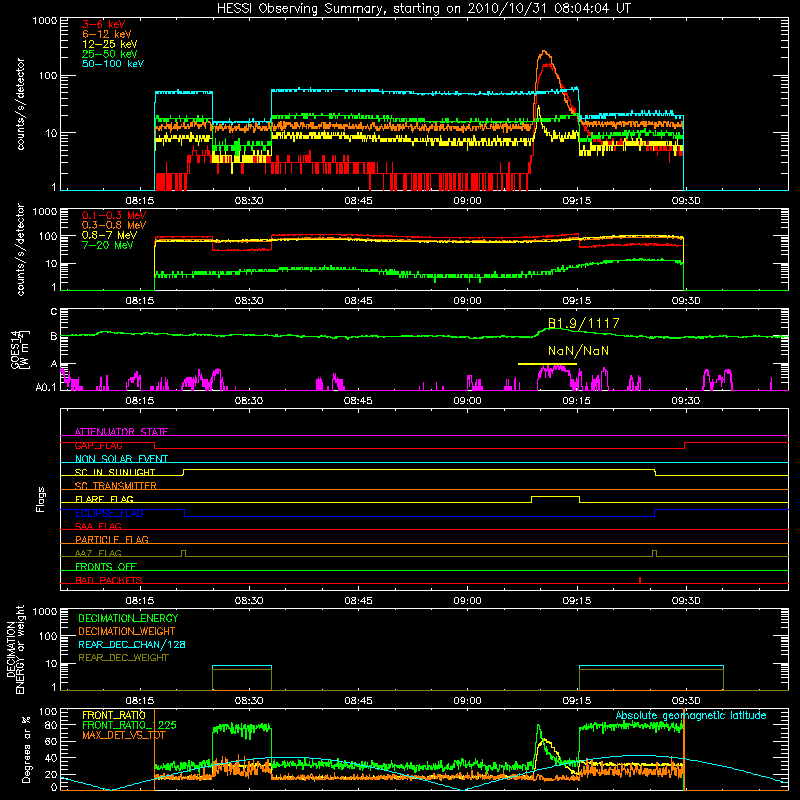Click the B1.9/1117 flare annotation
The width and height of the screenshot is (800, 800).
[x=584, y=323]
